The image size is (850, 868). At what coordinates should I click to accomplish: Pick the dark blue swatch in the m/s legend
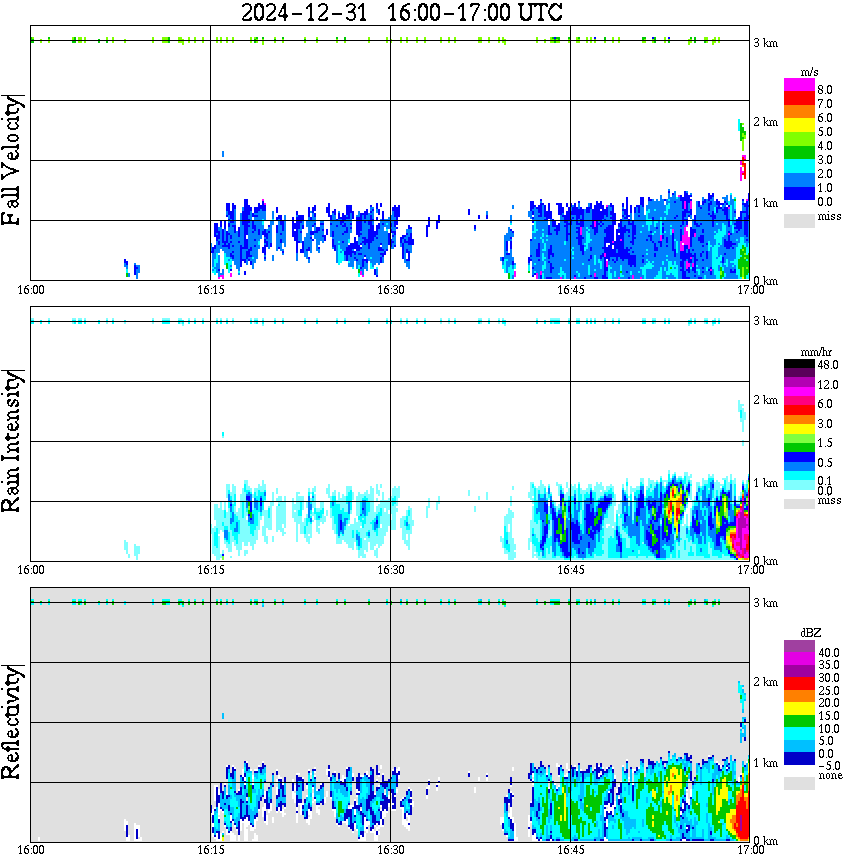[799, 193]
